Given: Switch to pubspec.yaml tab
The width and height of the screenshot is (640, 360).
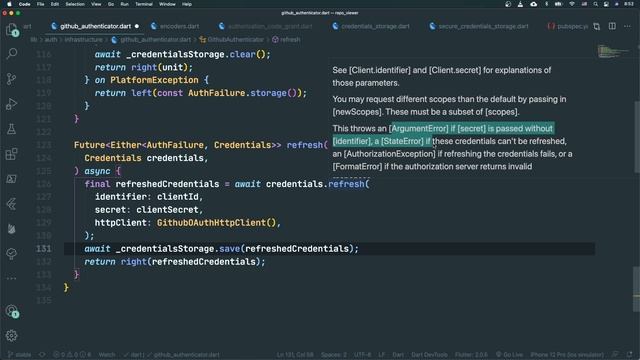Looking at the screenshot, I should coord(568,26).
